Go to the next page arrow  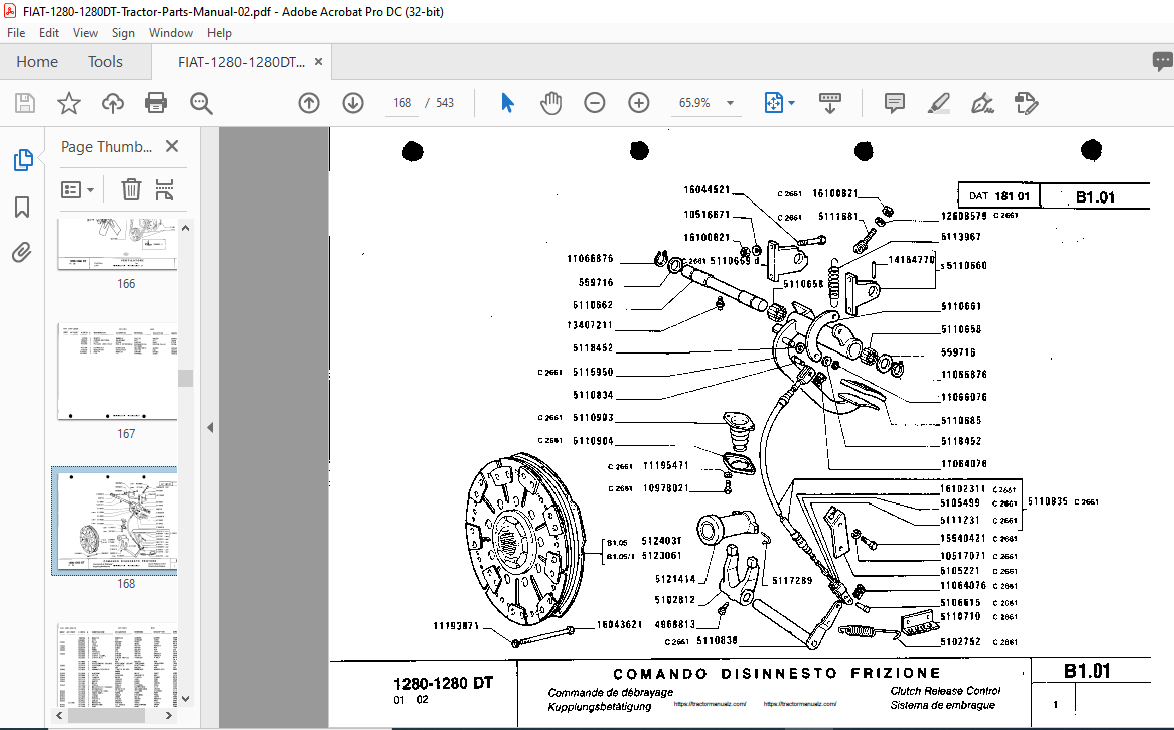(x=353, y=103)
